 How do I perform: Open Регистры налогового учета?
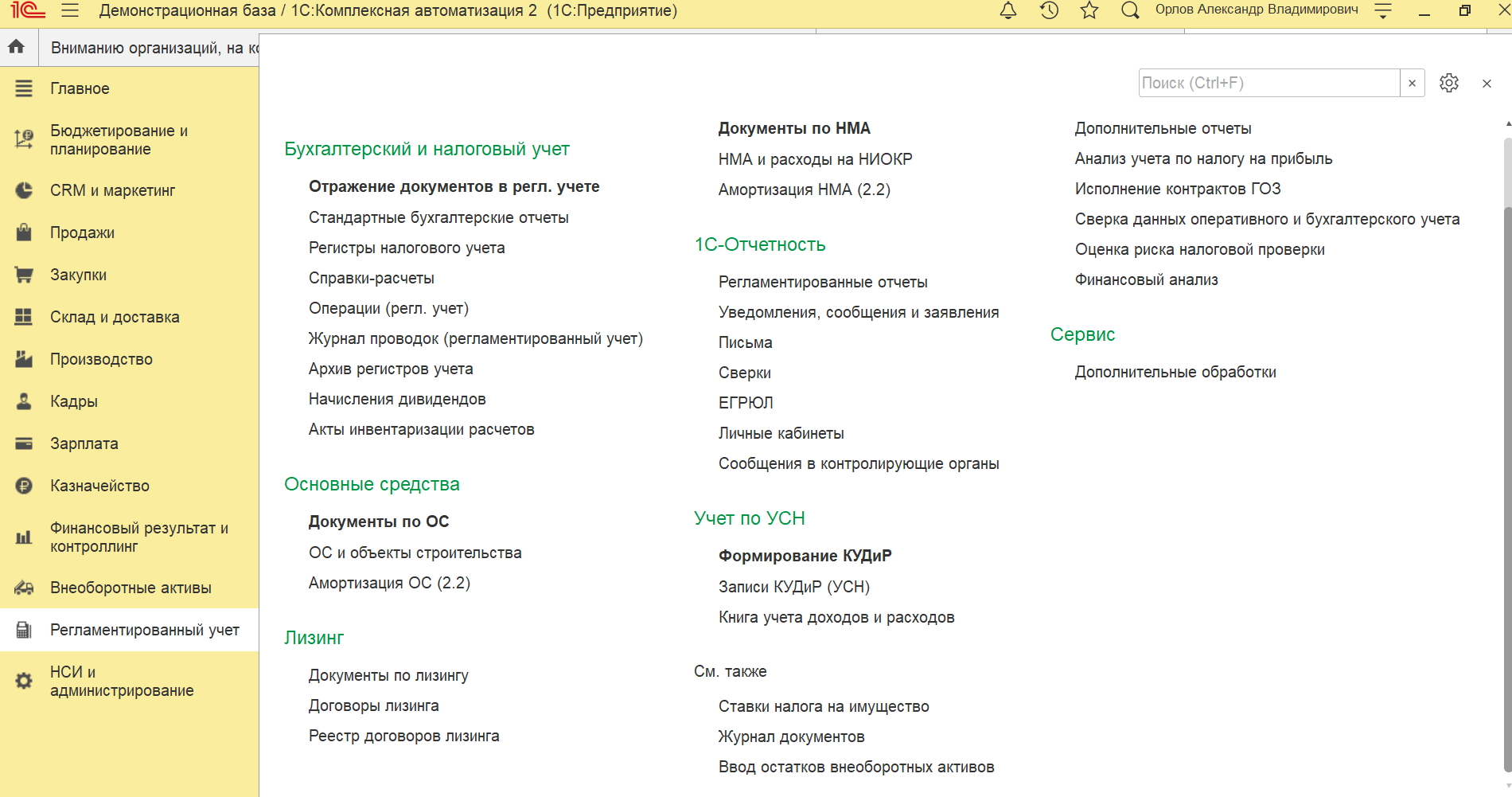tap(407, 248)
